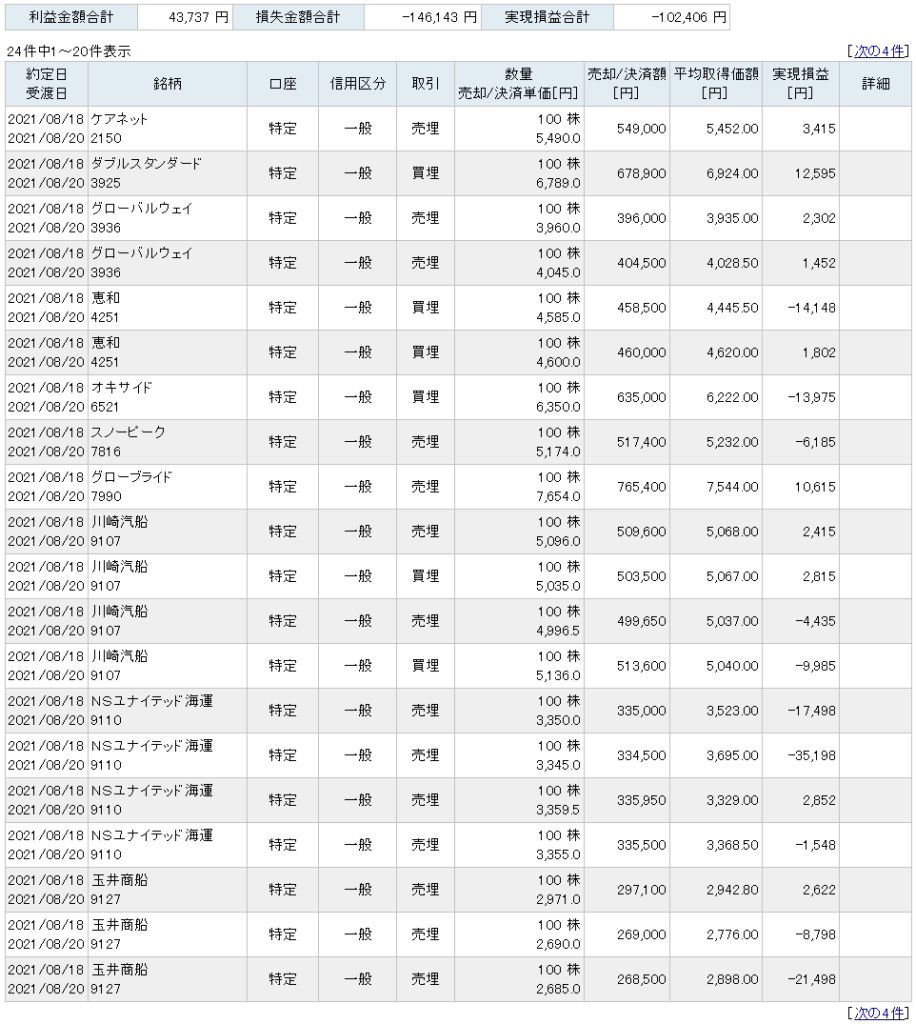Select the 約定日 受渡日 column header
The image size is (916, 1024).
[46, 84]
